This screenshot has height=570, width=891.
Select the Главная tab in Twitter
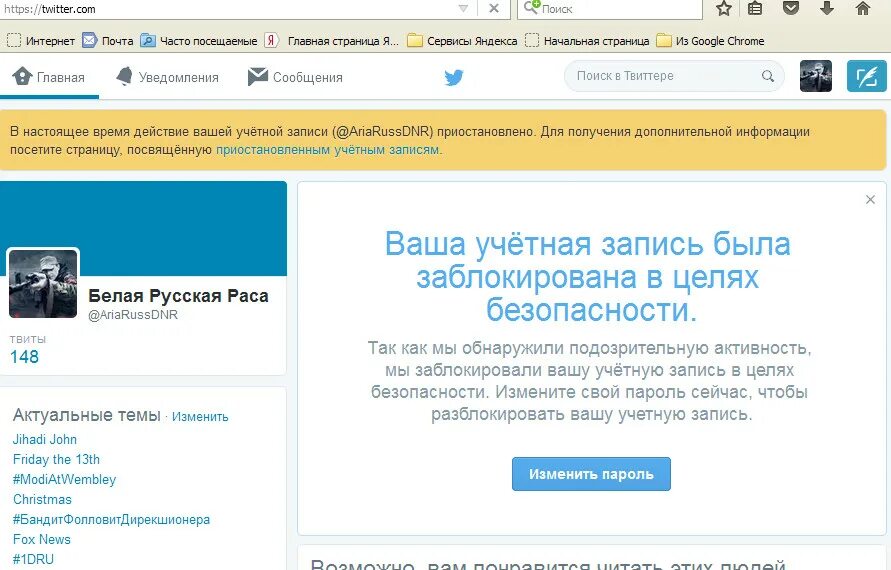49,77
